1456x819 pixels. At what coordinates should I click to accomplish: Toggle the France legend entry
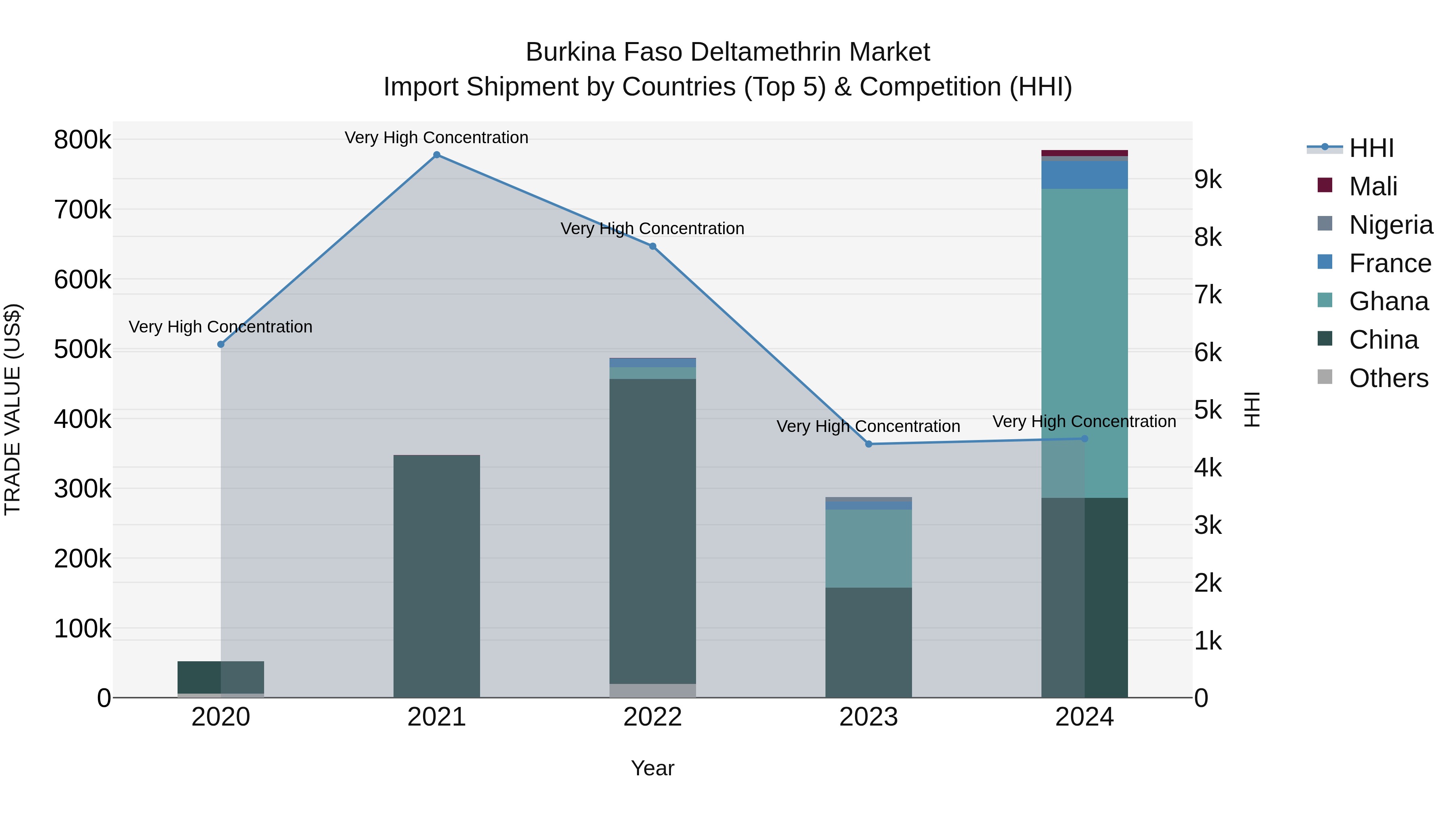click(1374, 263)
